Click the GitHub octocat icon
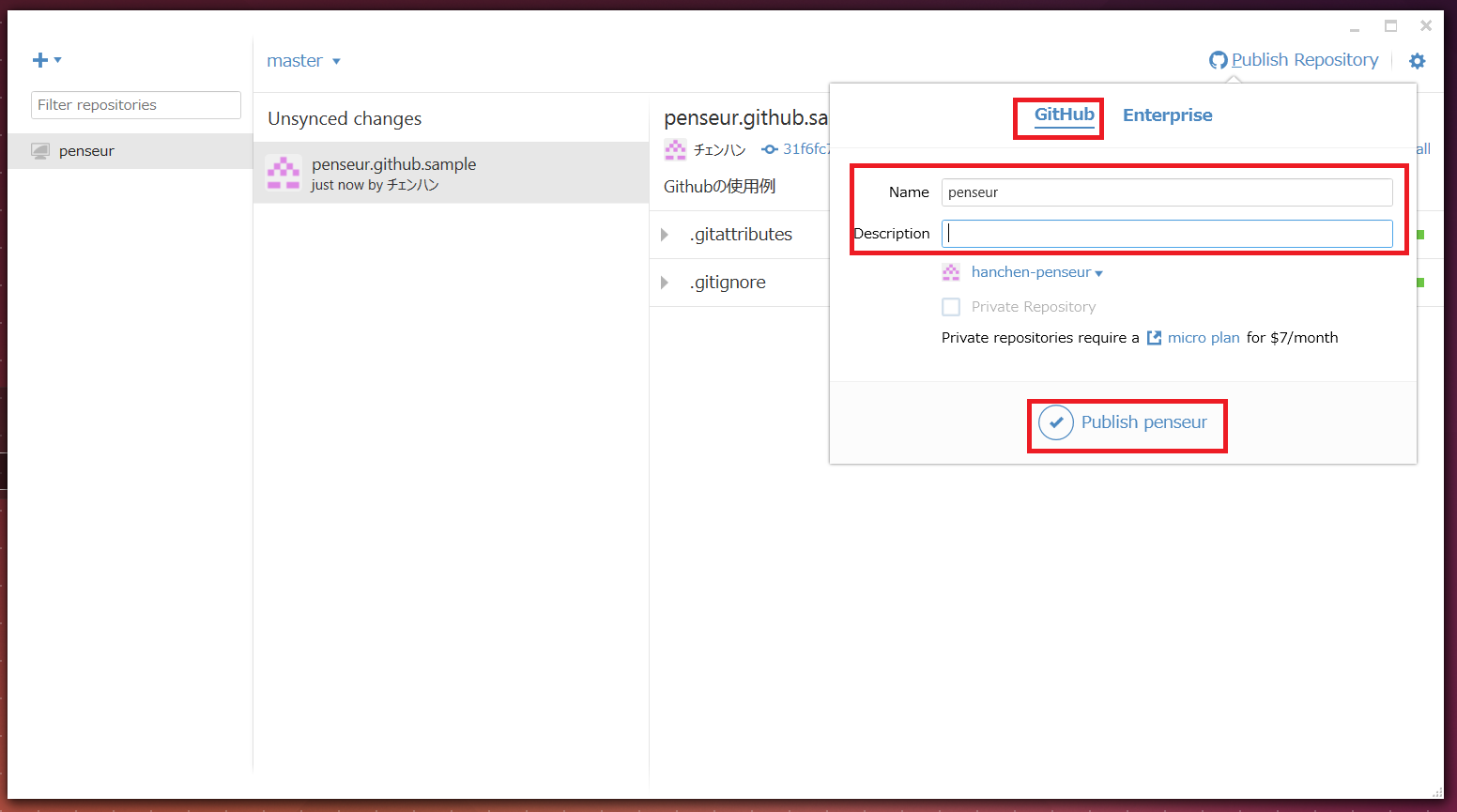Screen dimensions: 1457x812 (1219, 60)
